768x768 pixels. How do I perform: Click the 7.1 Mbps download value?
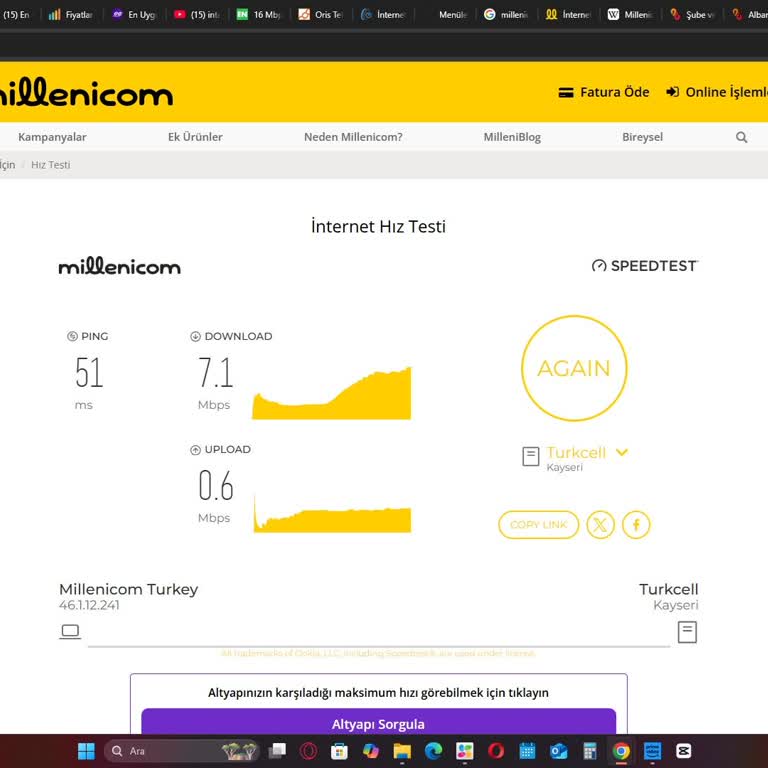215,373
